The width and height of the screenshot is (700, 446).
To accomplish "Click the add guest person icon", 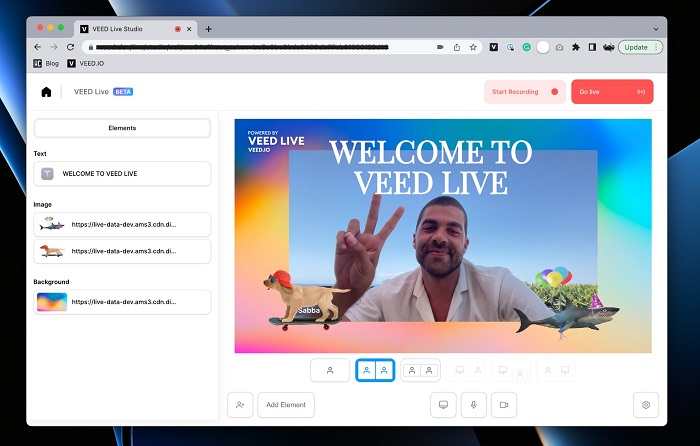I will pyautogui.click(x=240, y=405).
